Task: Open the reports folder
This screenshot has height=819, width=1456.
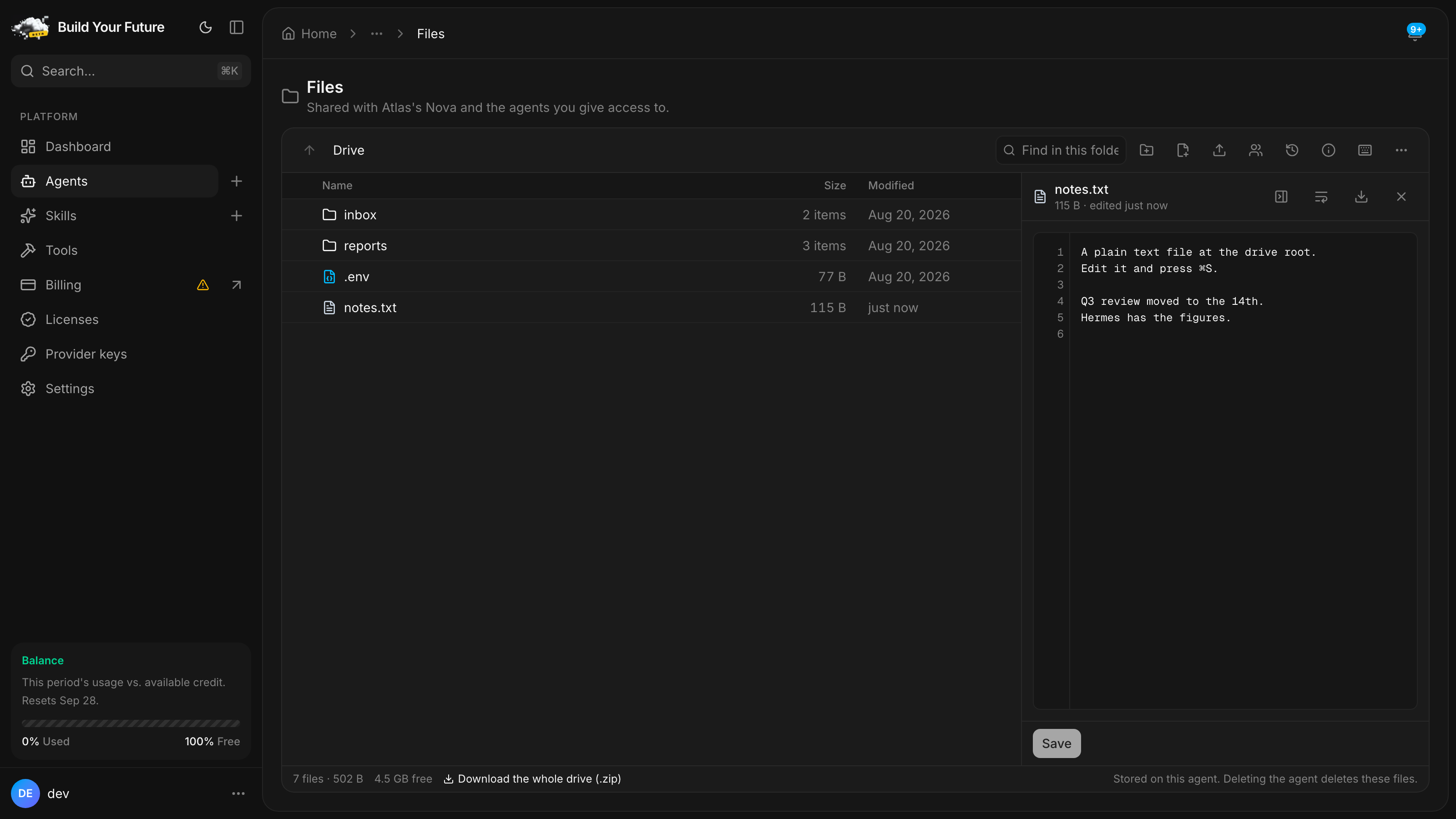Action: click(652, 245)
